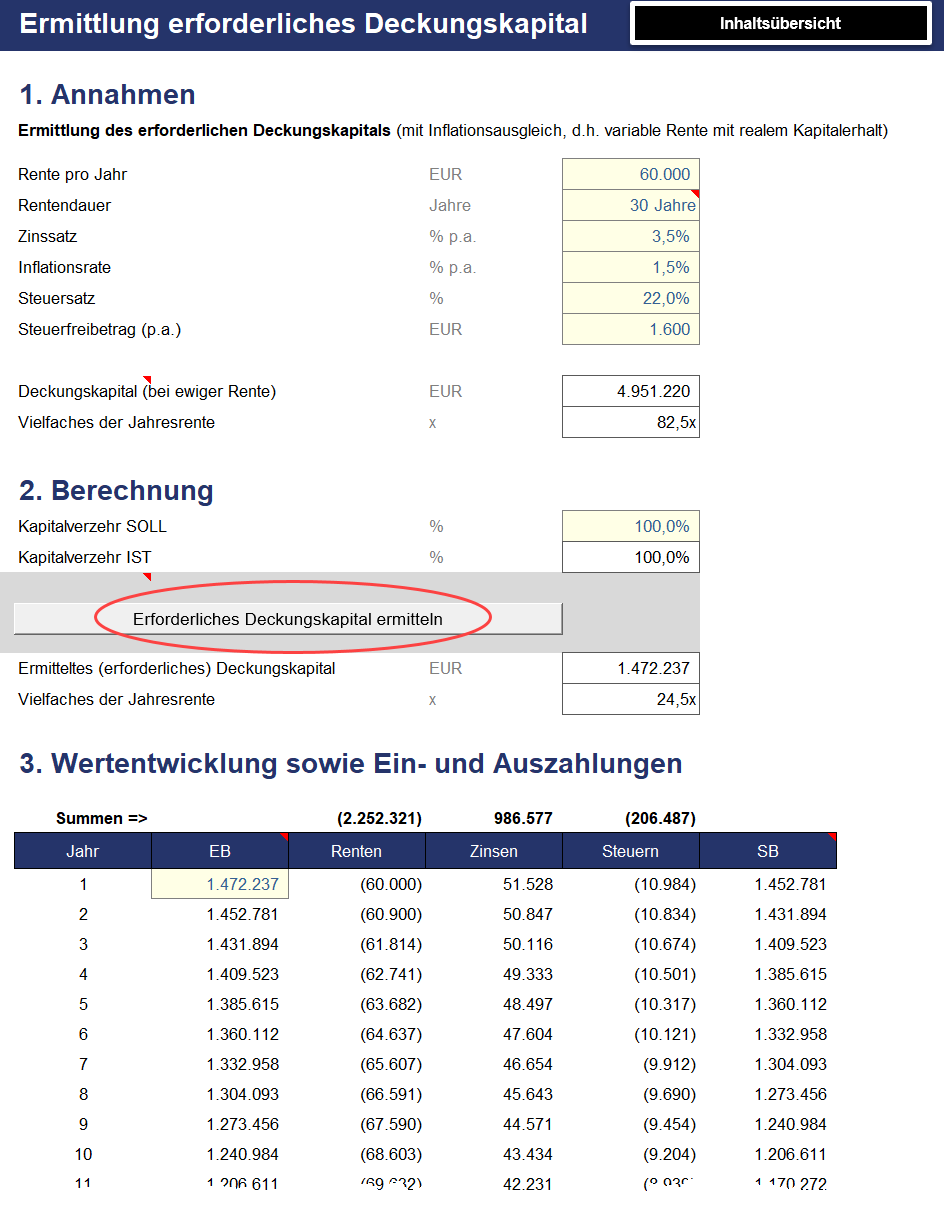944x1206 pixels.
Task: Click the EB column header
Action: click(220, 851)
